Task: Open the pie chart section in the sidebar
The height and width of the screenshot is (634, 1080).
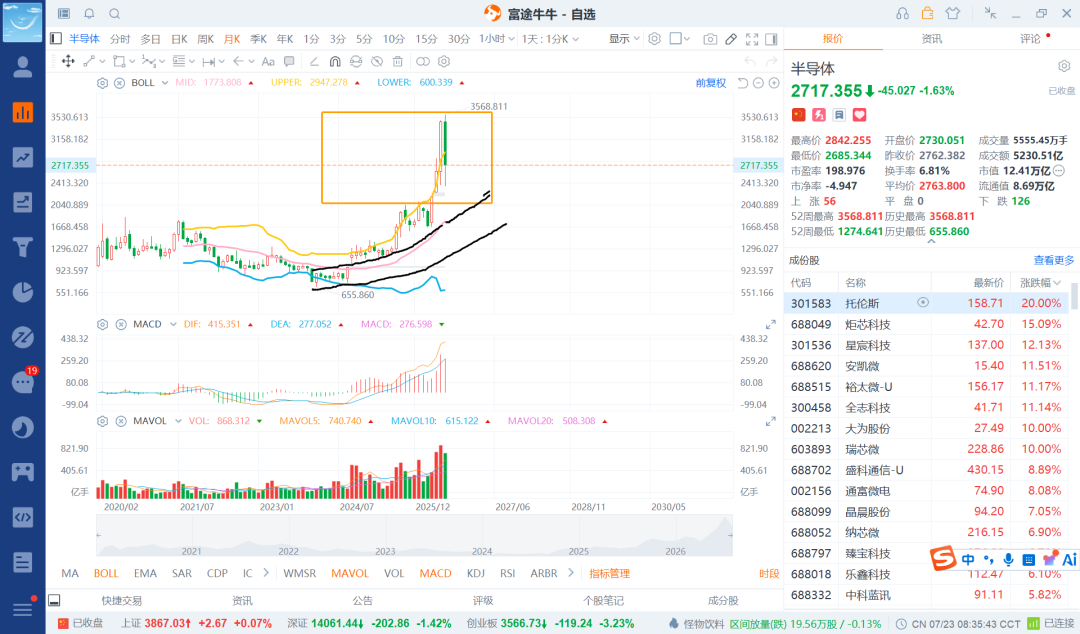Action: pyautogui.click(x=23, y=292)
